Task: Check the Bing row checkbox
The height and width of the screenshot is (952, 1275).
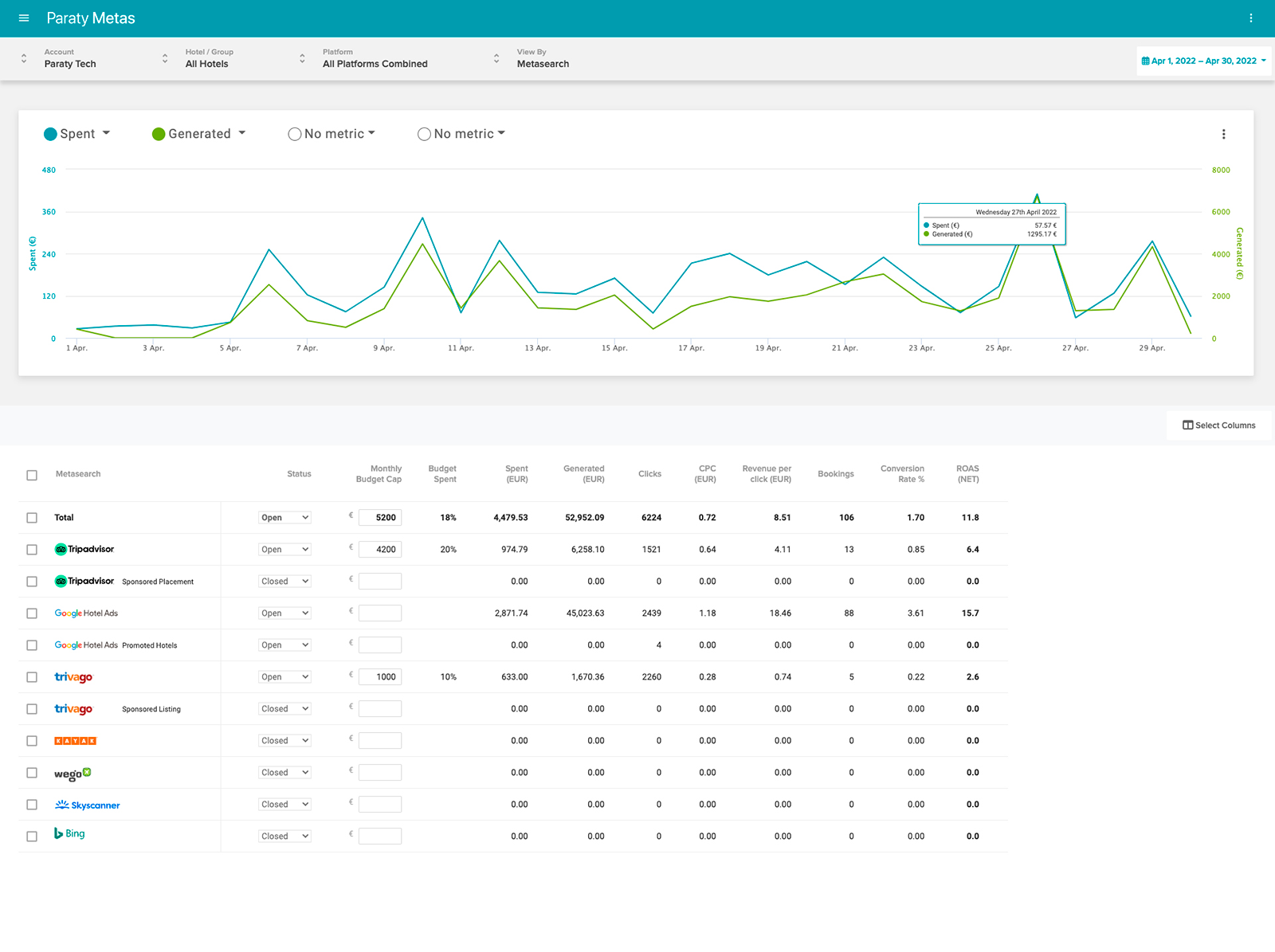Action: pyautogui.click(x=32, y=836)
